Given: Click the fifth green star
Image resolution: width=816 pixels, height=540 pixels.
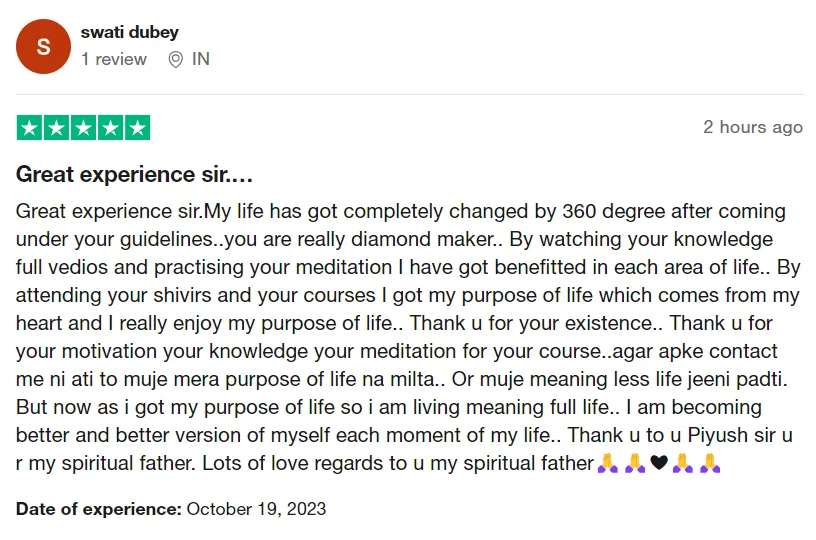Looking at the screenshot, I should [137, 127].
